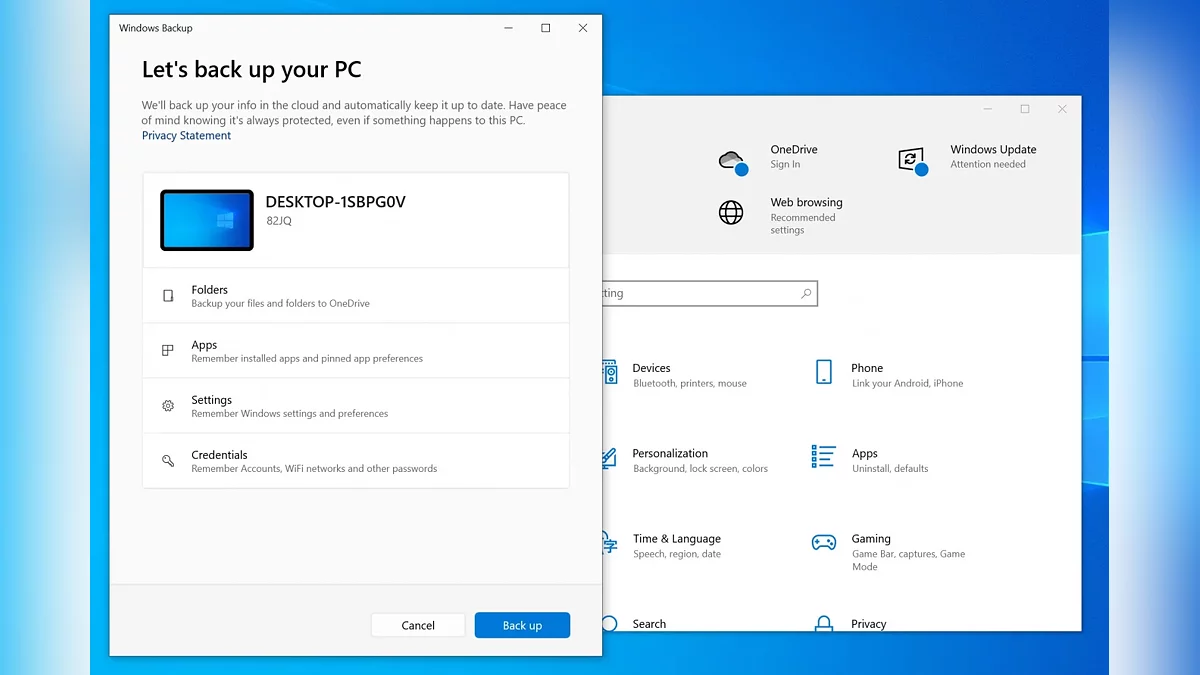Image resolution: width=1200 pixels, height=675 pixels.
Task: Click the Windows Update sync icon
Action: tap(911, 159)
